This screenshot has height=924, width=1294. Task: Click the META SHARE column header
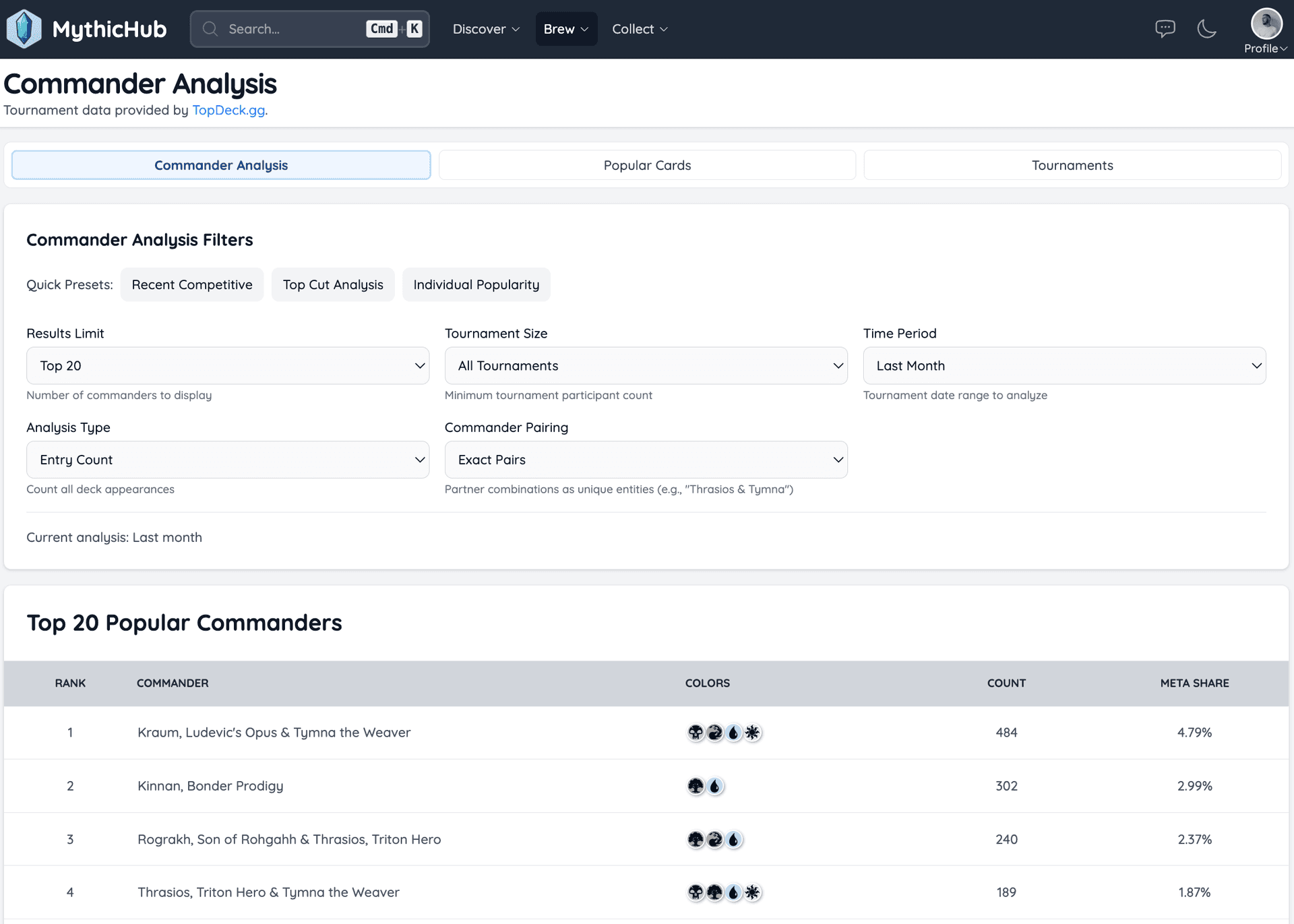[1194, 683]
